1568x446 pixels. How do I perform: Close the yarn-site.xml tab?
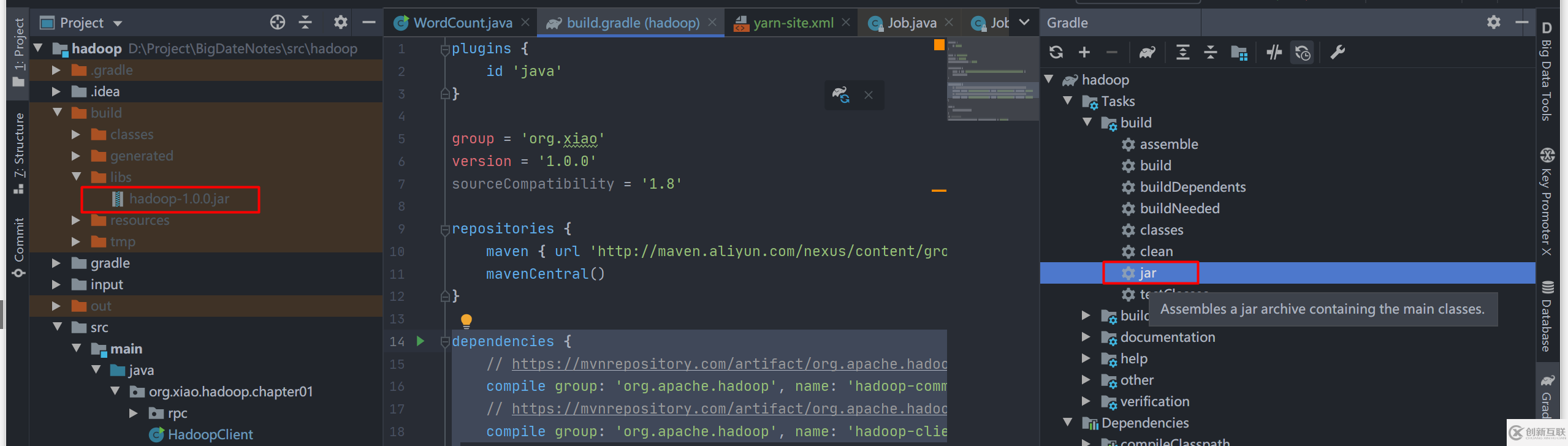pyautogui.click(x=846, y=23)
